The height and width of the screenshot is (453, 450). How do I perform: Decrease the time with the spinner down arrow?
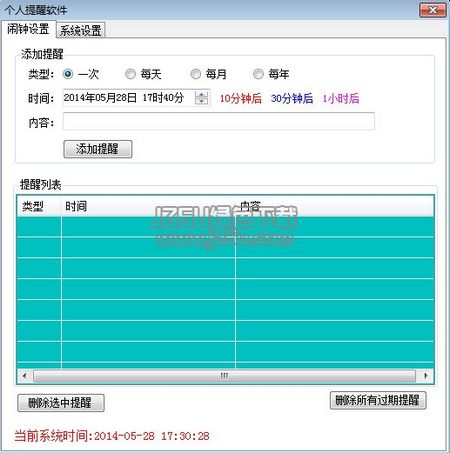(x=201, y=101)
